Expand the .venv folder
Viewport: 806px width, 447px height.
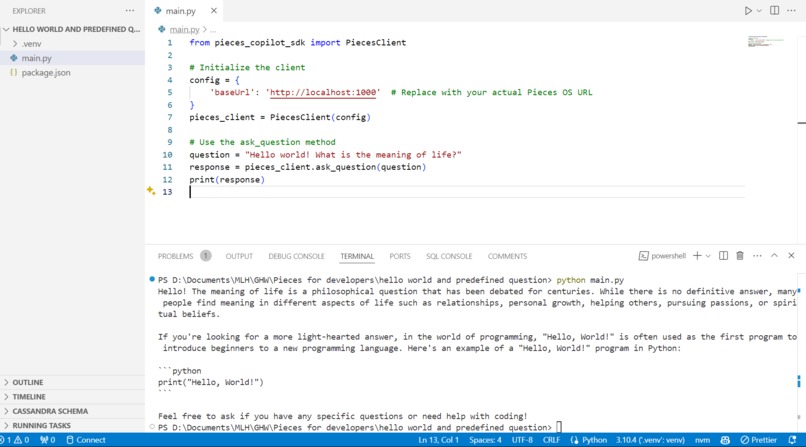(x=72, y=44)
